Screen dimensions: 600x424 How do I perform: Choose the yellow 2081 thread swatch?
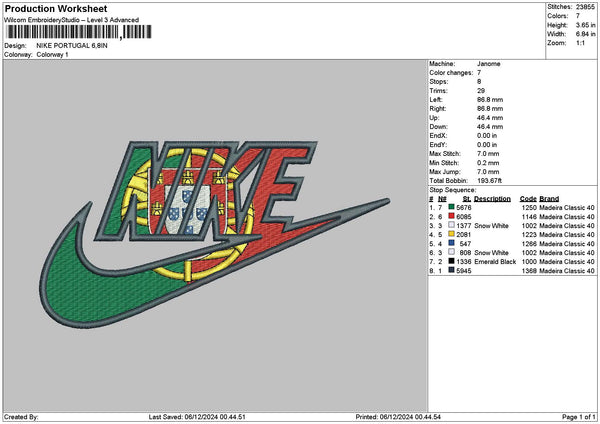pyautogui.click(x=452, y=235)
